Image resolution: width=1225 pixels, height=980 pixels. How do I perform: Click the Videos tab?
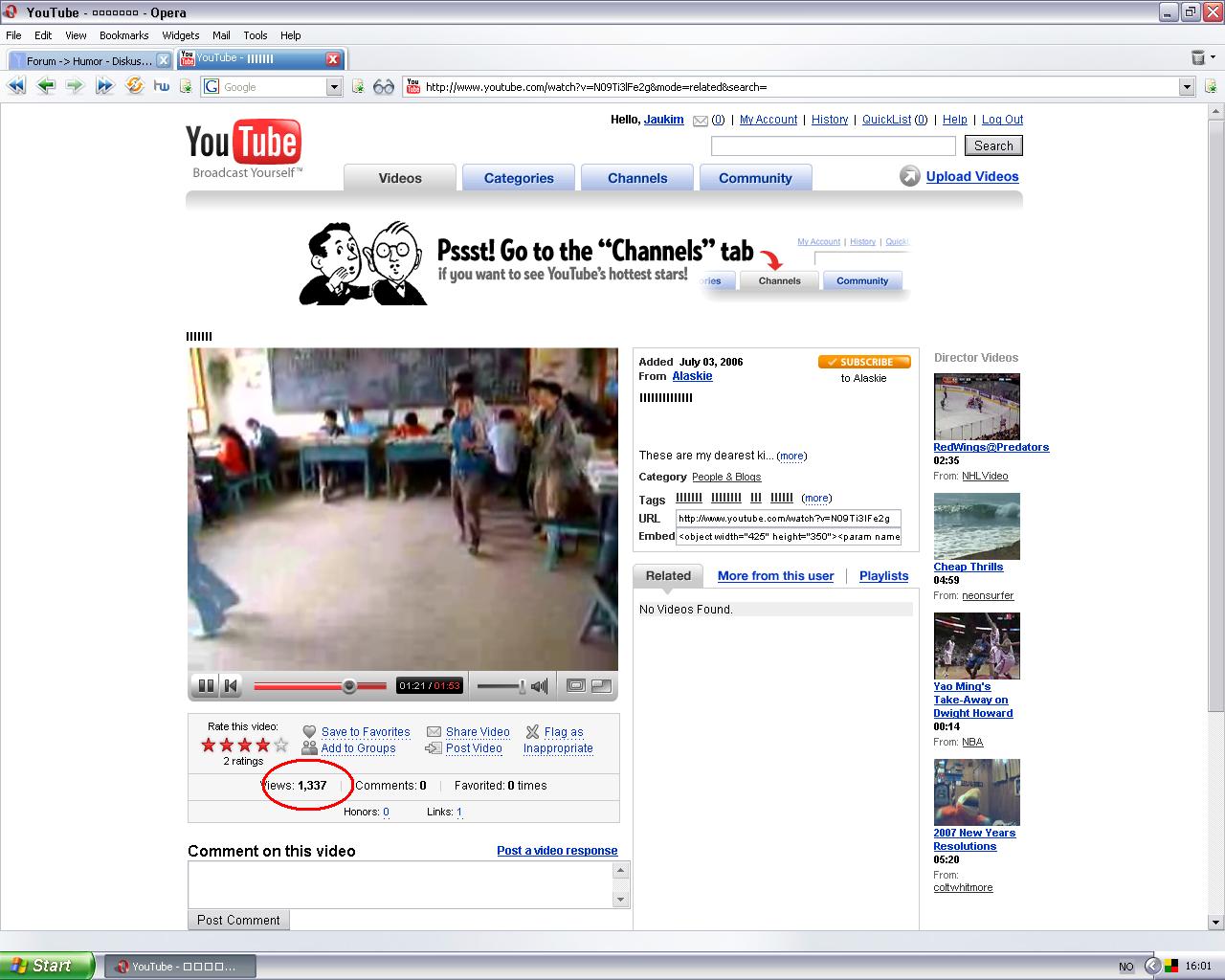point(400,178)
